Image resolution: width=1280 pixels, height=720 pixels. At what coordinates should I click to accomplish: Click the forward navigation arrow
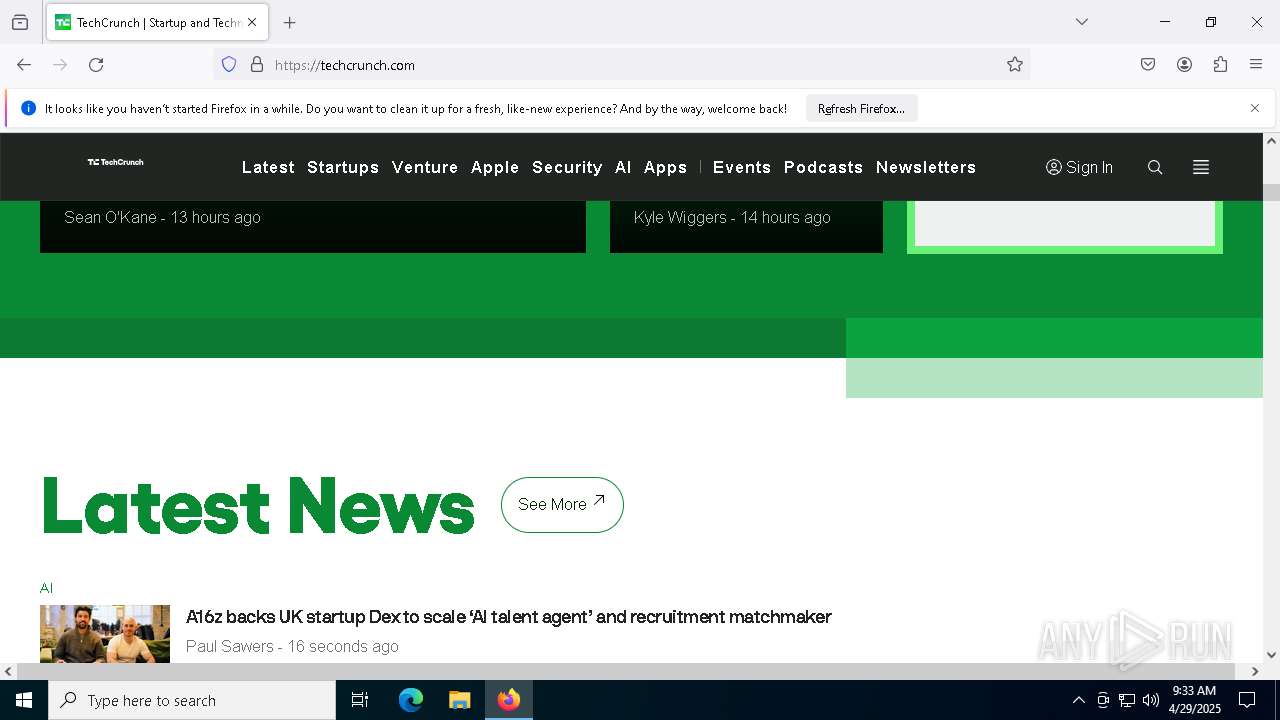tap(60, 65)
